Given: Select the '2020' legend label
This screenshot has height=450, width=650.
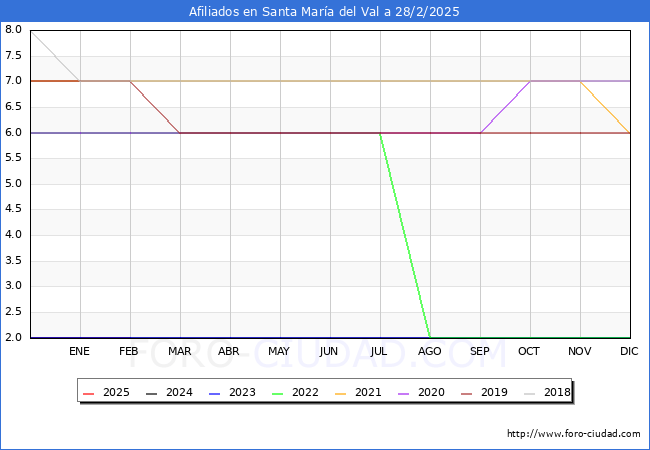Looking at the screenshot, I should pyautogui.click(x=431, y=392).
